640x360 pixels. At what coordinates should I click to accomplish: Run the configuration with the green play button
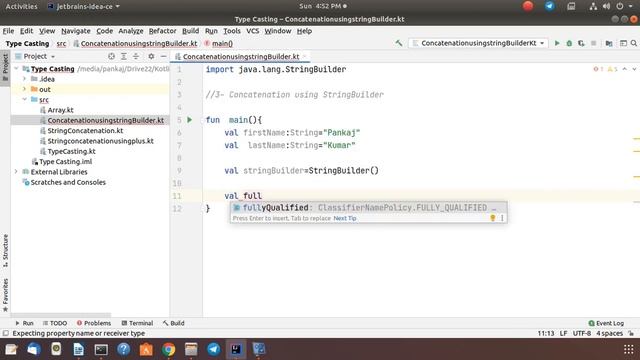point(557,43)
